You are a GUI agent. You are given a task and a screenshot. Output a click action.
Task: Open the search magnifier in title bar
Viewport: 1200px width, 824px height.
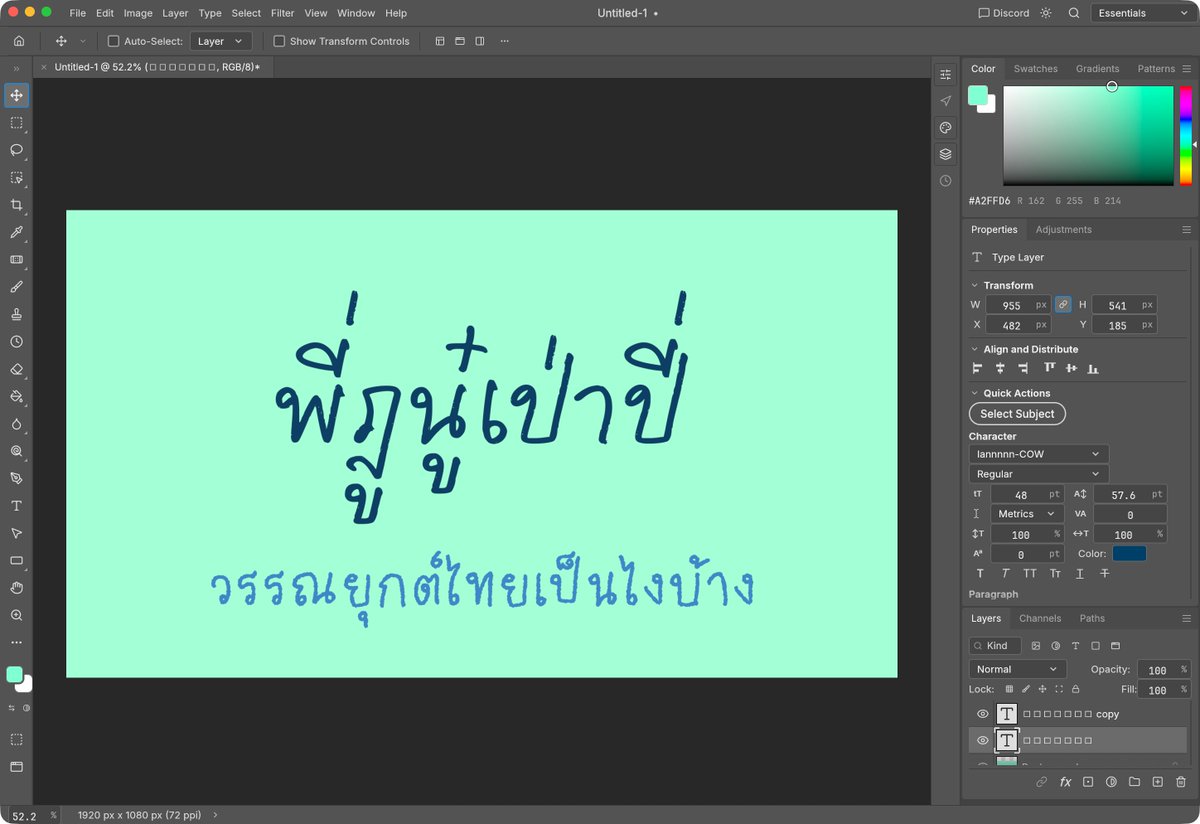1074,13
